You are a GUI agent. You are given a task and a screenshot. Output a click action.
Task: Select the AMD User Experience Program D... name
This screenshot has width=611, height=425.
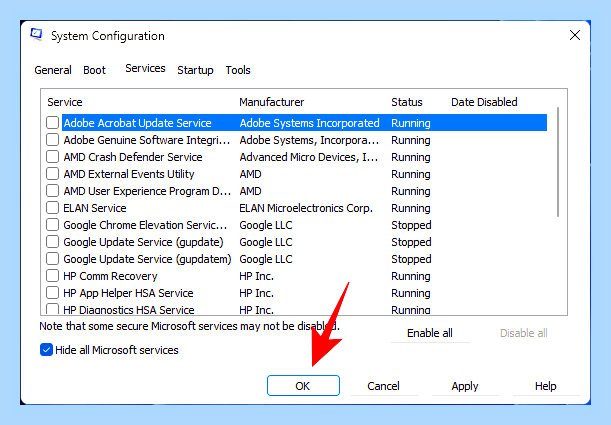click(x=147, y=191)
